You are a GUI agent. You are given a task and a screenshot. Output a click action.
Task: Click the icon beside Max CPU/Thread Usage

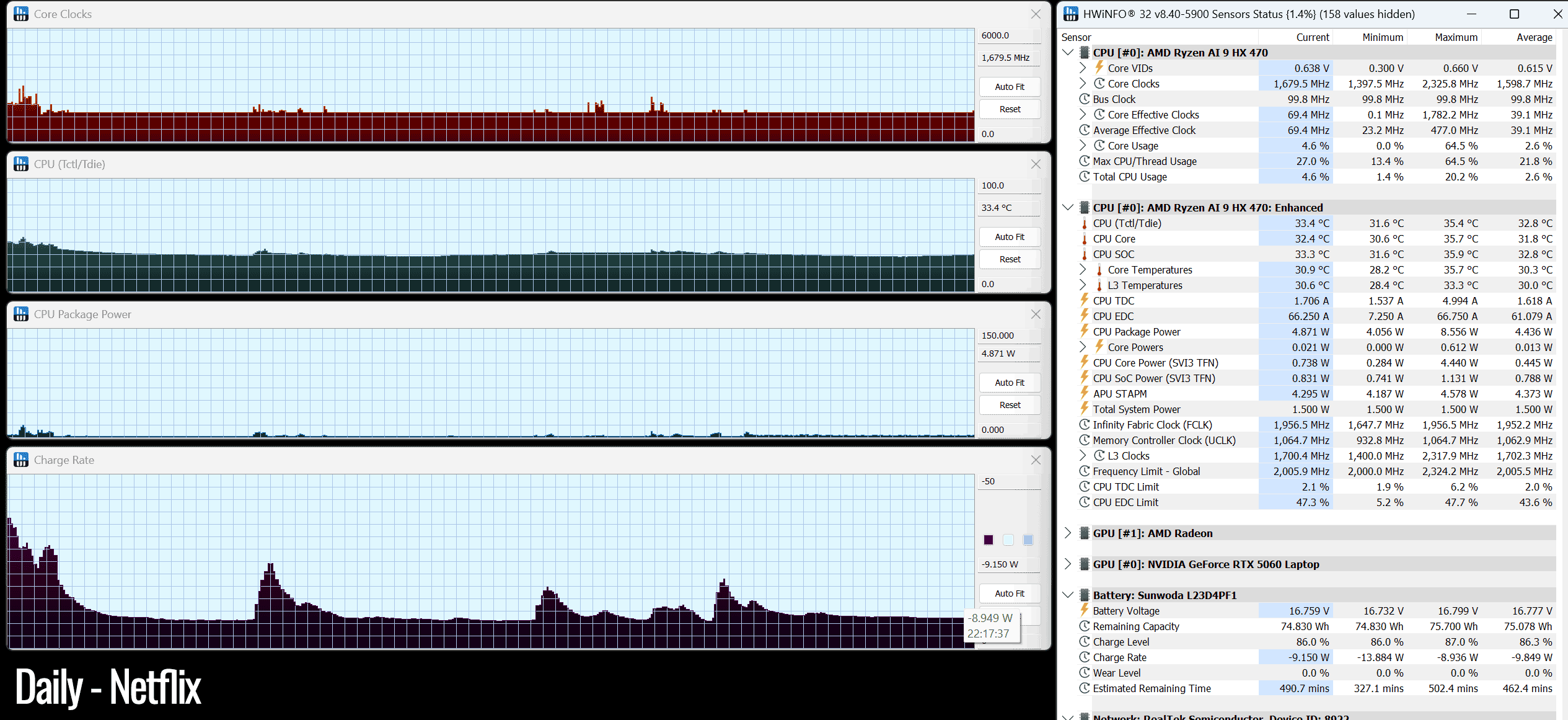[x=1085, y=161]
